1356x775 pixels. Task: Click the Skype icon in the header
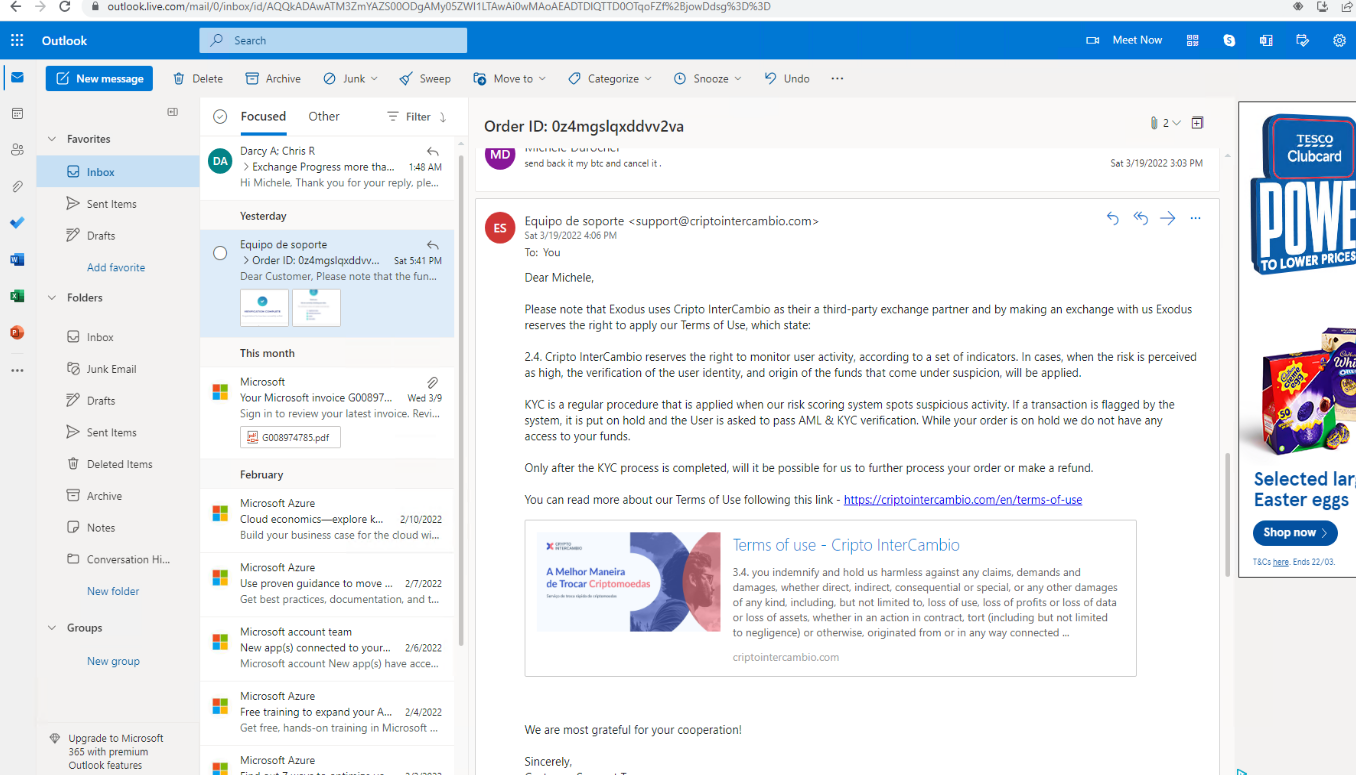pos(1229,41)
